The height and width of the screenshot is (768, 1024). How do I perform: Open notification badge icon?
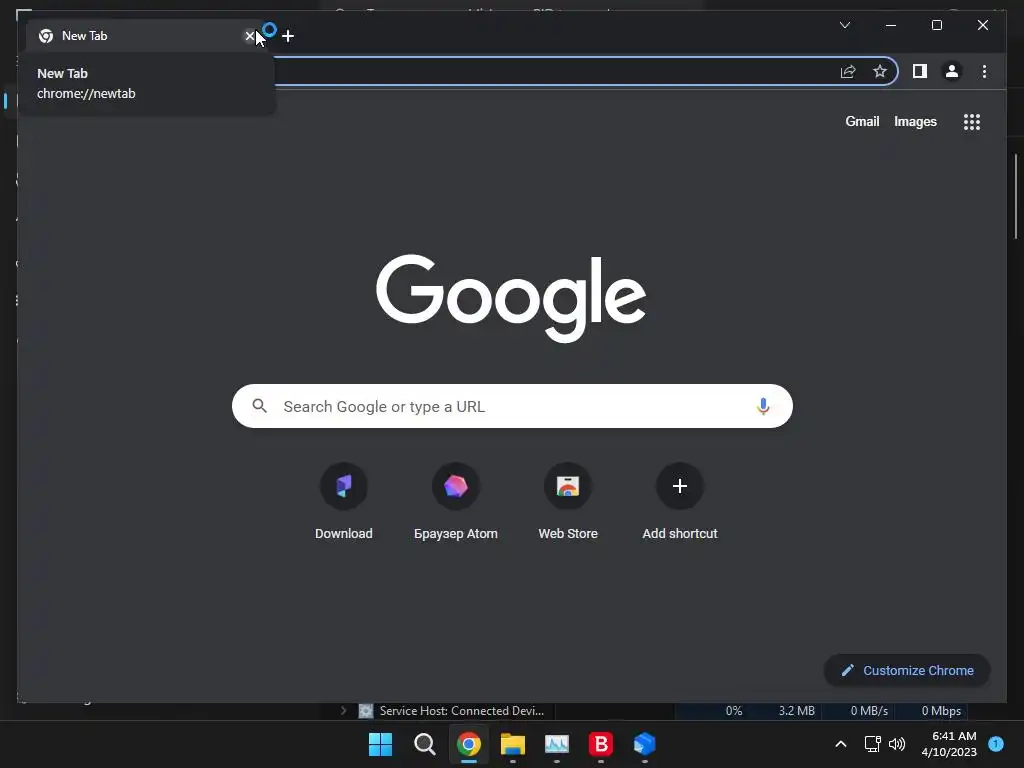tap(996, 743)
